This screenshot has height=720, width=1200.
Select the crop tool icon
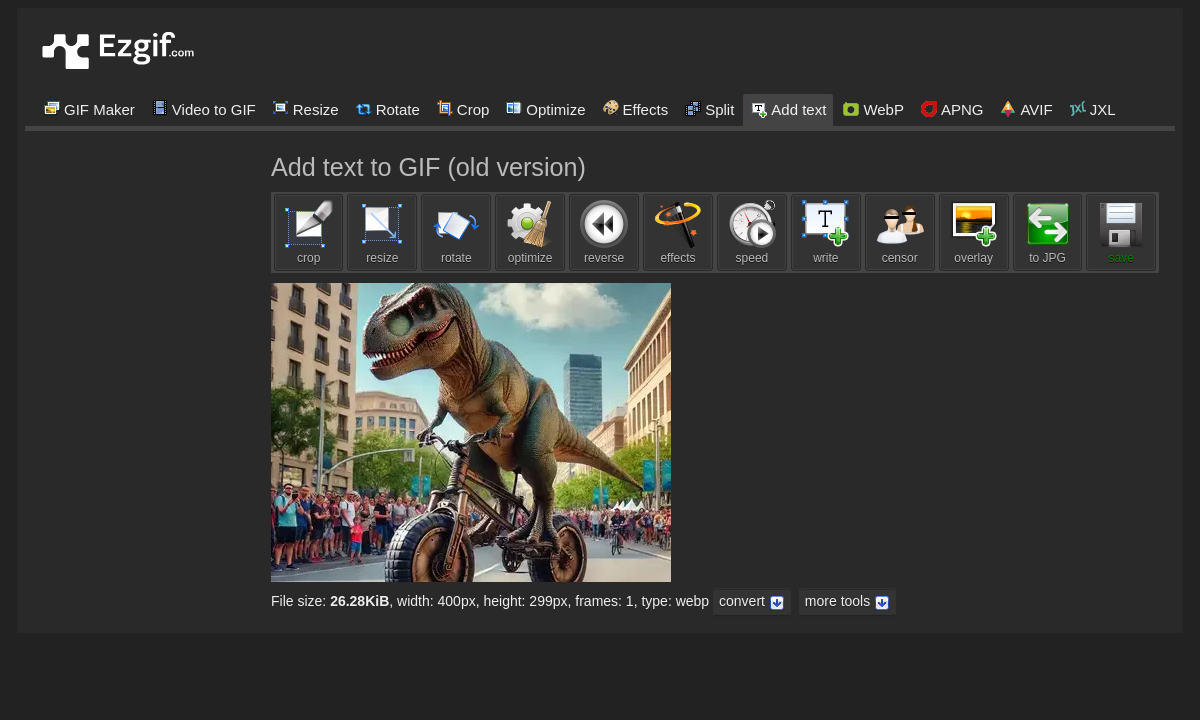308,232
